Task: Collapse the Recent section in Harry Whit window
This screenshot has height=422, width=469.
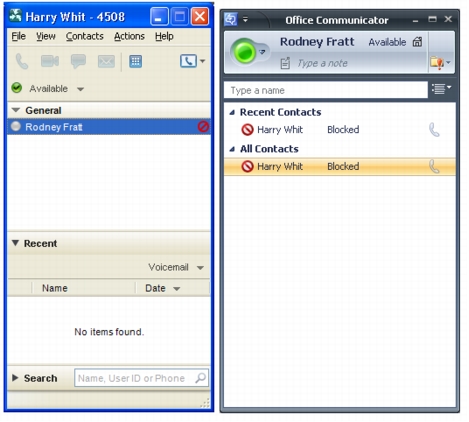Action: click(15, 243)
